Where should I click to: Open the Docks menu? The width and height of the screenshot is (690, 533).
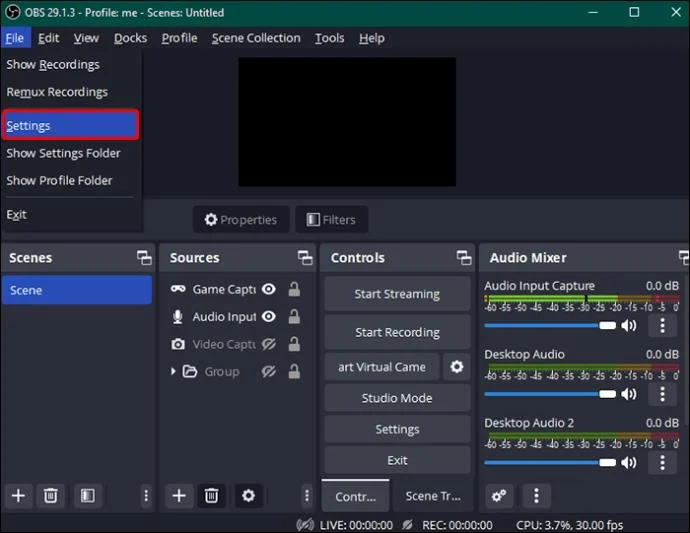point(130,38)
